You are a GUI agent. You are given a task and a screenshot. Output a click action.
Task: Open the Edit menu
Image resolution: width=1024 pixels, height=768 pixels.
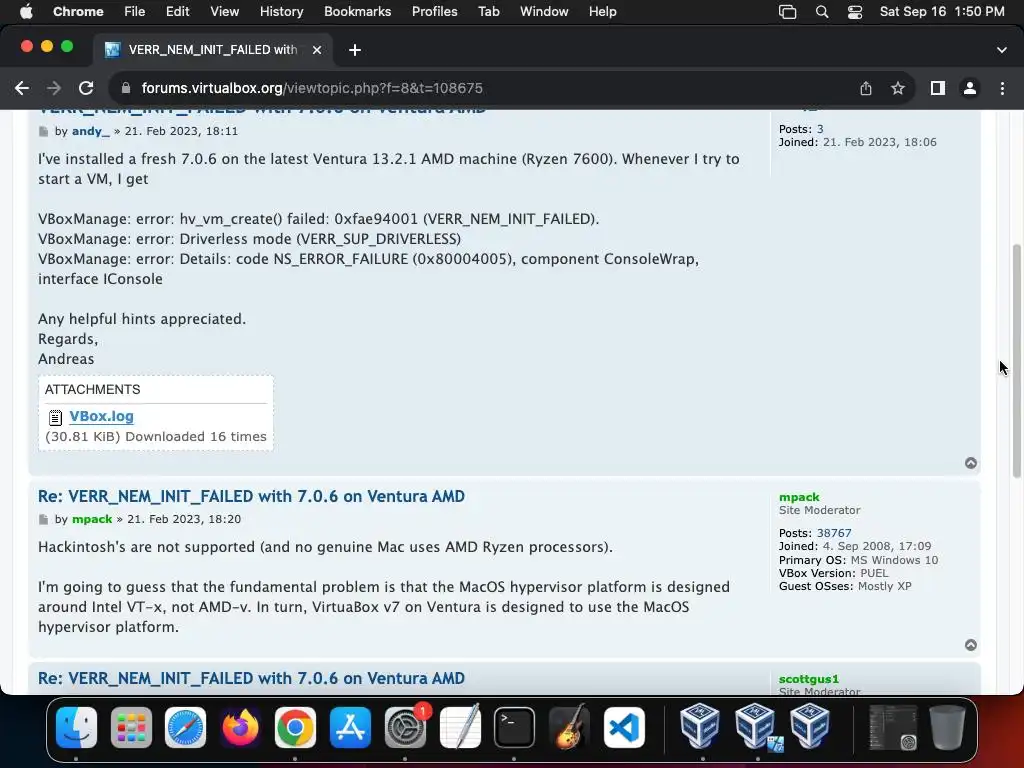pos(178,12)
